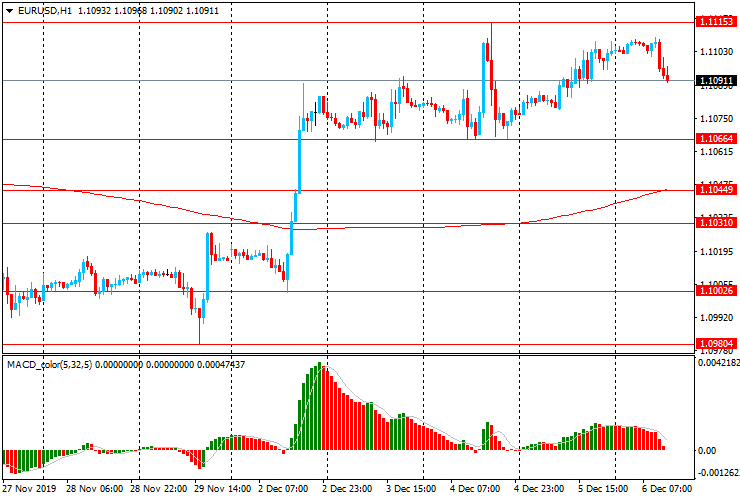The width and height of the screenshot is (740, 500).
Task: Click the 28 Nov 22:00 time label
Action: pos(159,488)
